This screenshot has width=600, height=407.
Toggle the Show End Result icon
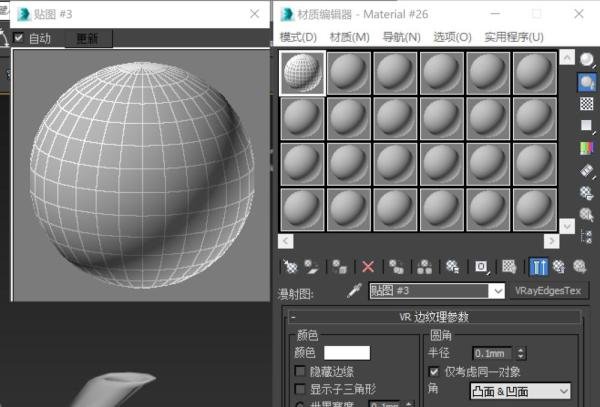click(x=538, y=267)
